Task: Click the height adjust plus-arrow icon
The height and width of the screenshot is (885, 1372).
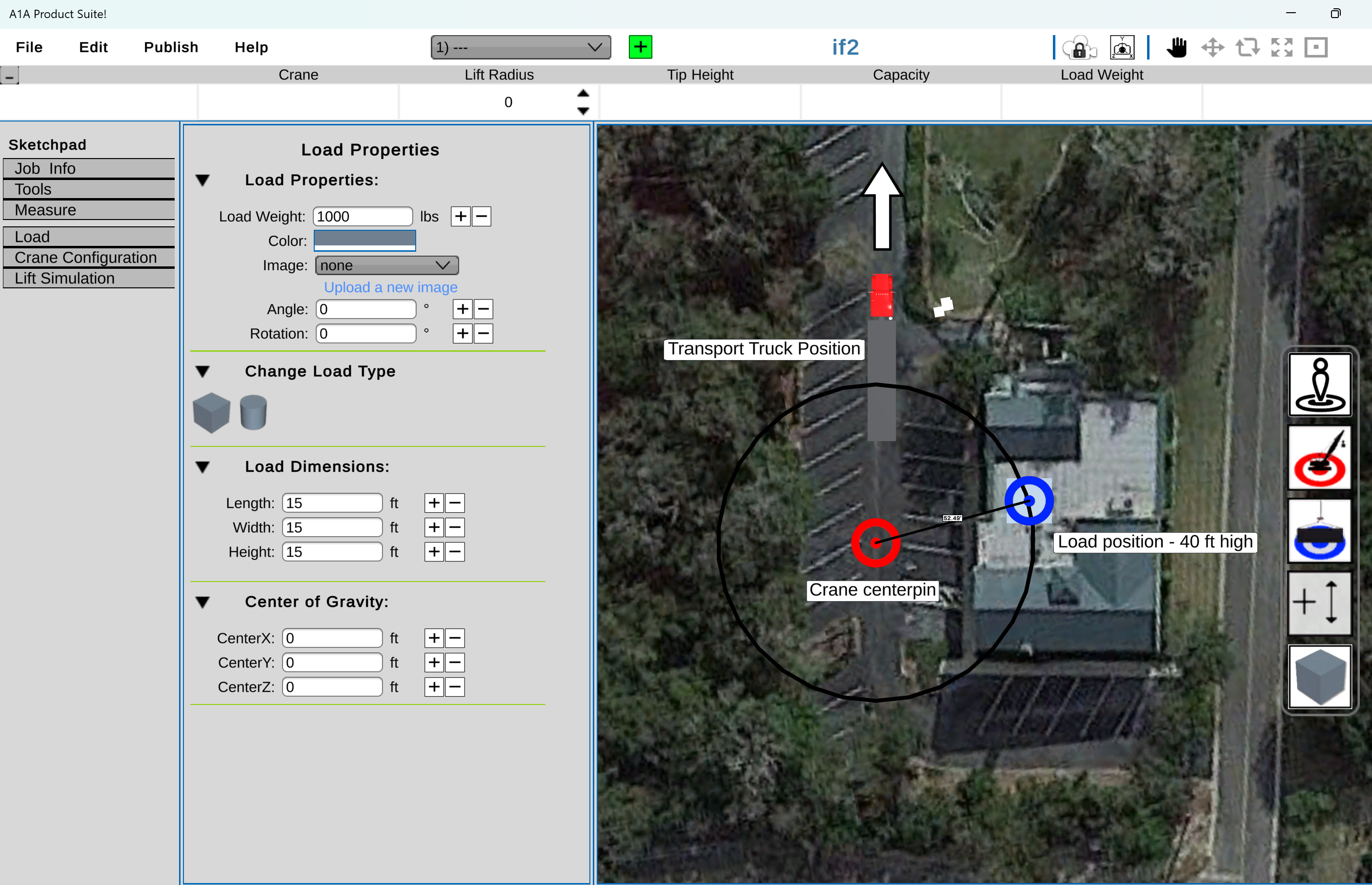Action: click(x=1320, y=603)
